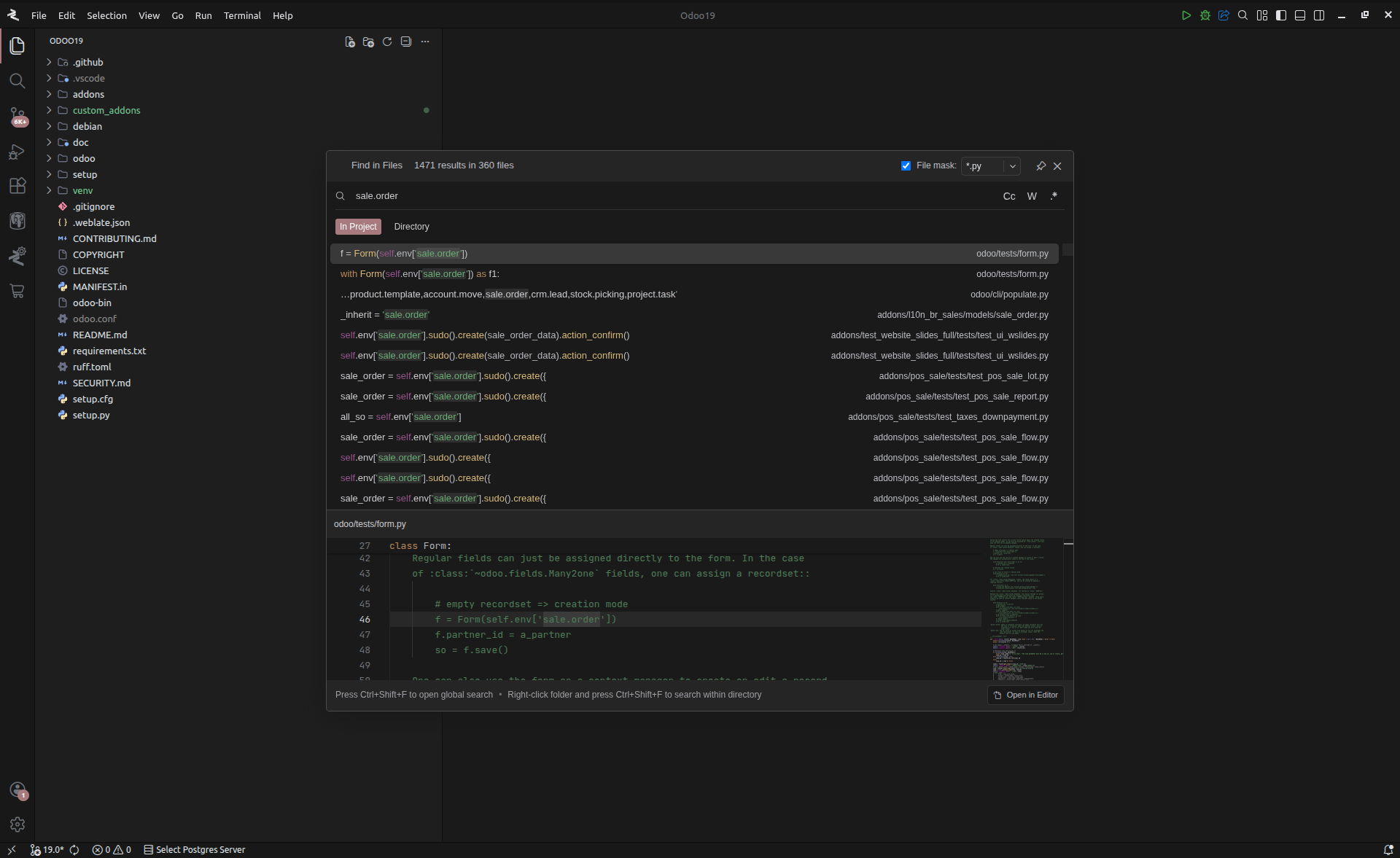Viewport: 1400px width, 858px height.
Task: Collapse all folders in the explorer
Action: (406, 42)
